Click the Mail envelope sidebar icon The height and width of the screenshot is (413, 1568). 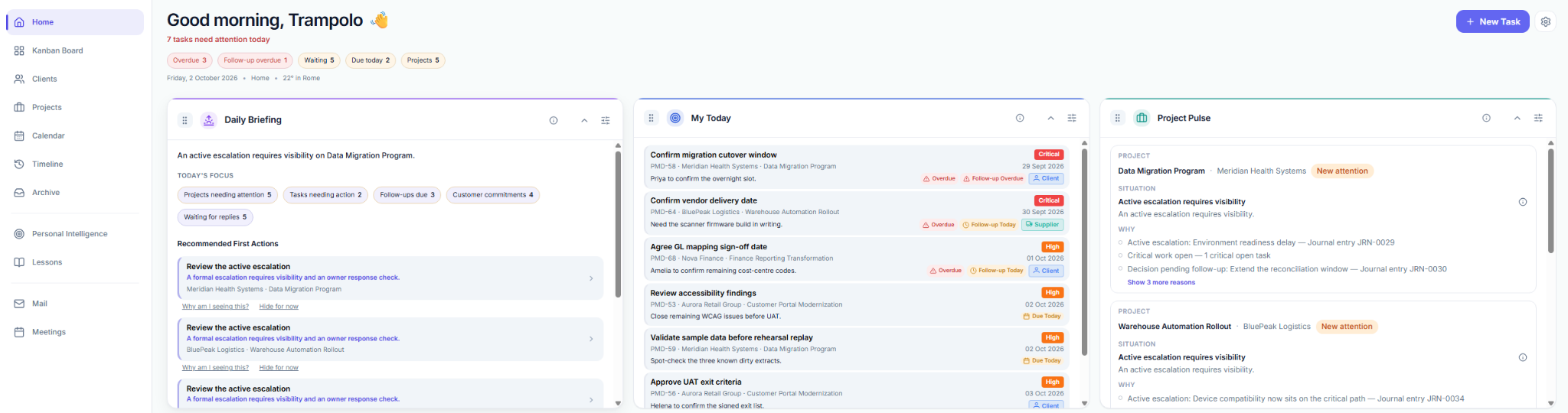(x=19, y=304)
